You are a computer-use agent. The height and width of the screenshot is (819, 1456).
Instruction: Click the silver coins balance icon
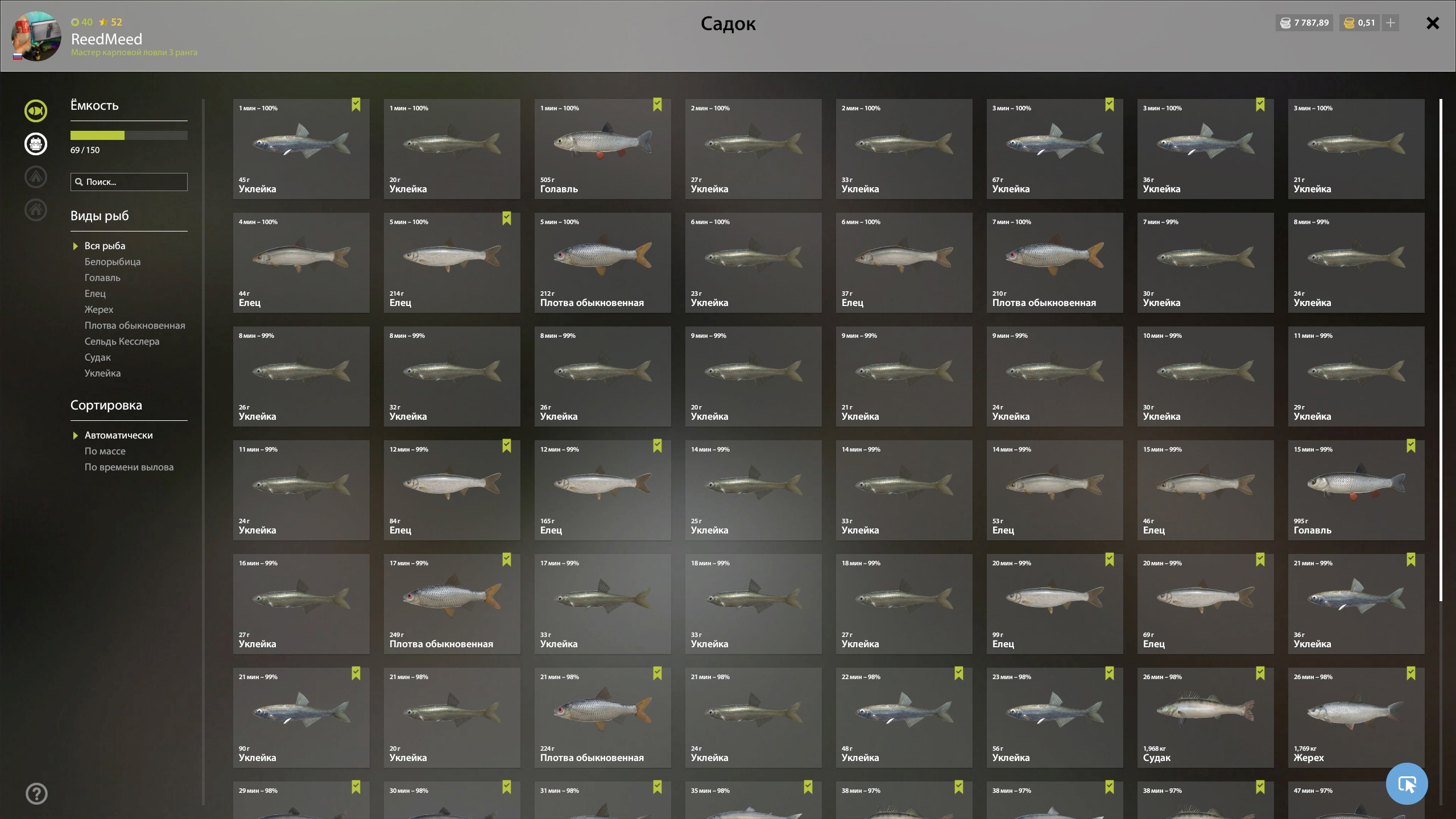tap(1285, 23)
